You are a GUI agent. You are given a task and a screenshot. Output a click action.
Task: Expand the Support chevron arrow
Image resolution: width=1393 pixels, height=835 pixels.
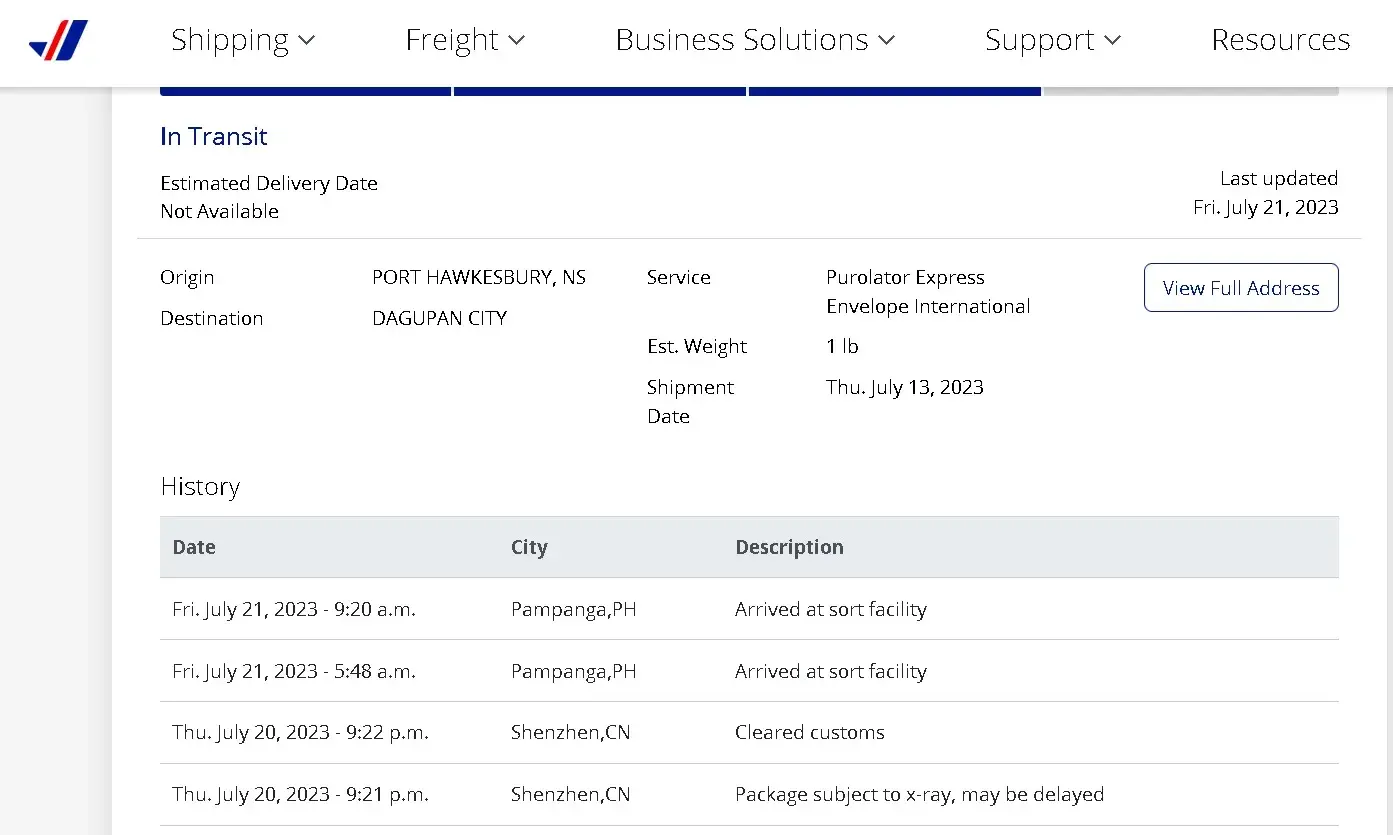(x=1113, y=41)
